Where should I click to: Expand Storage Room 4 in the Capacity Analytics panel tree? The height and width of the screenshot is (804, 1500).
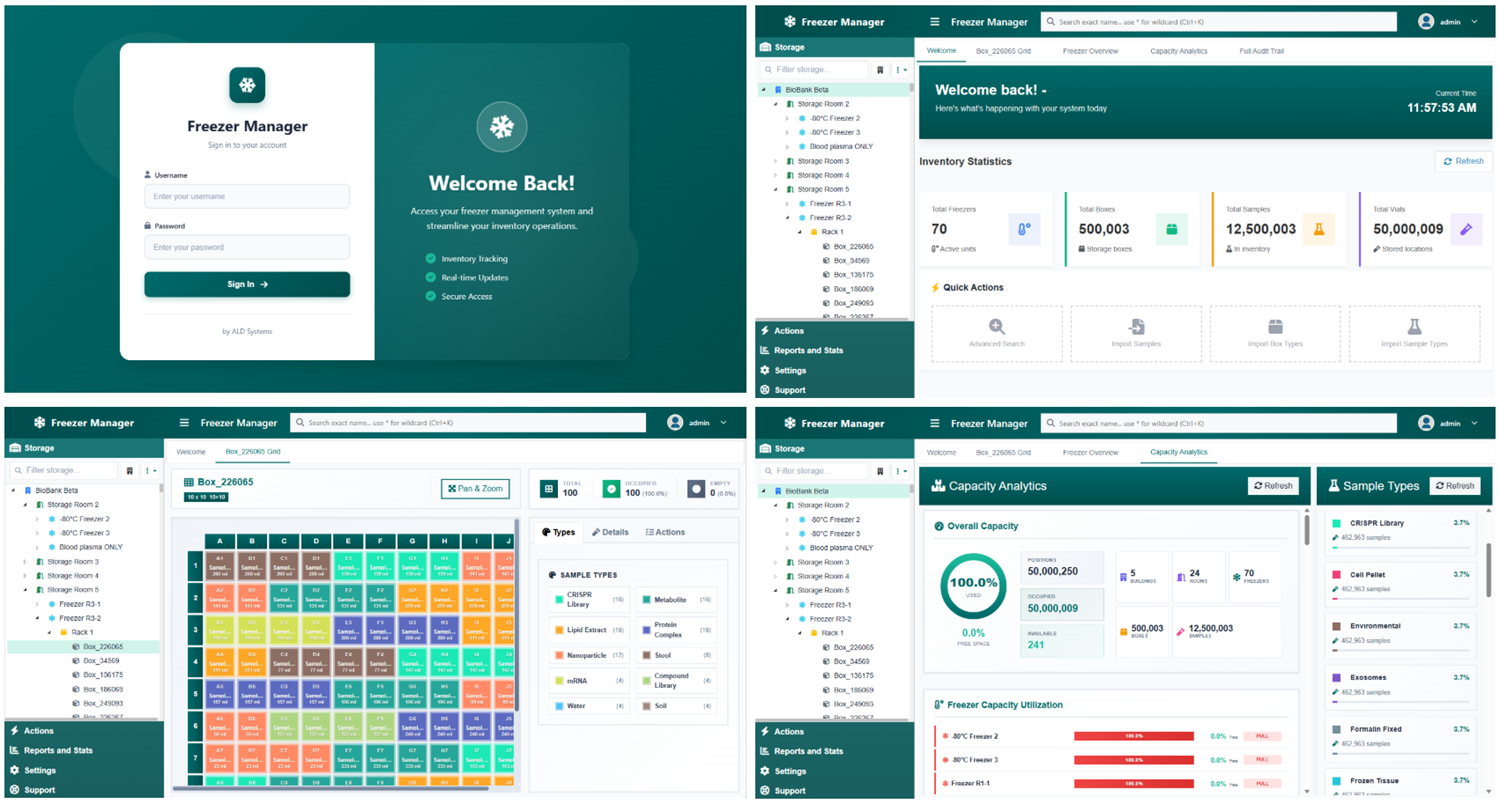[777, 576]
